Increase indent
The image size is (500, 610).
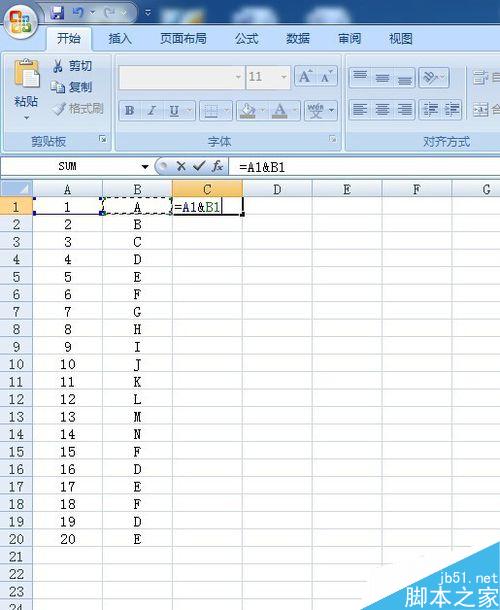point(451,110)
